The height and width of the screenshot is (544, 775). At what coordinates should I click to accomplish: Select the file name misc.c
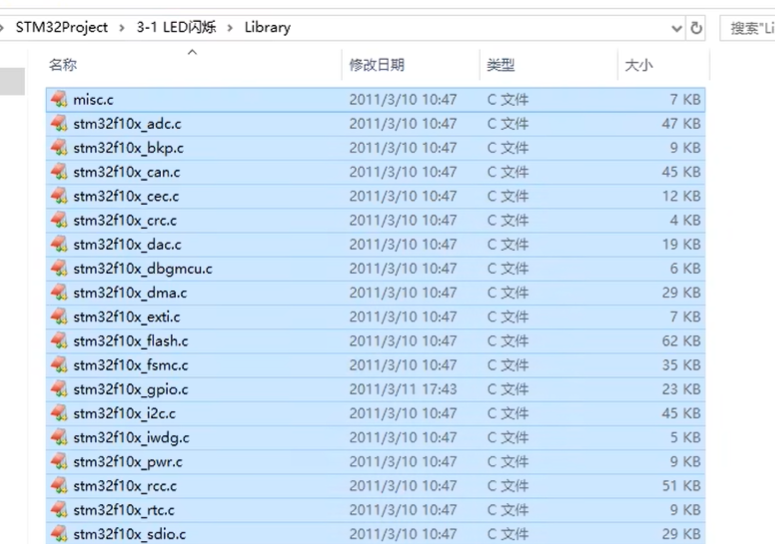93,100
